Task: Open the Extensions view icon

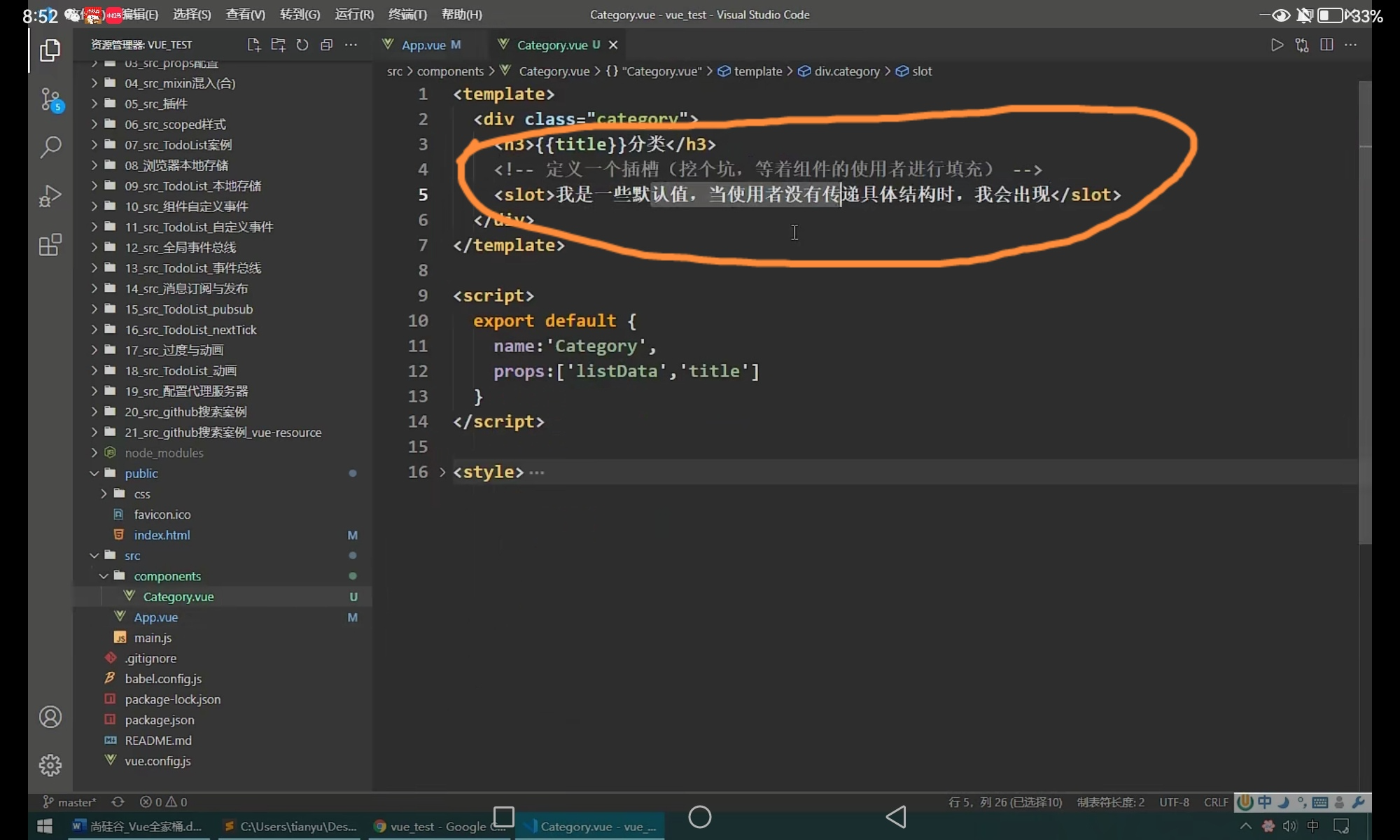Action: (x=50, y=245)
